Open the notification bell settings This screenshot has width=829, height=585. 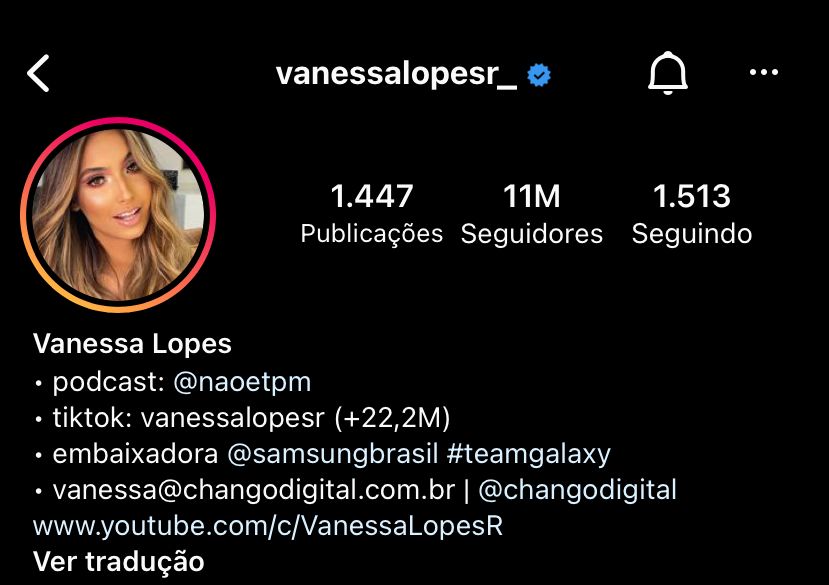click(x=668, y=73)
